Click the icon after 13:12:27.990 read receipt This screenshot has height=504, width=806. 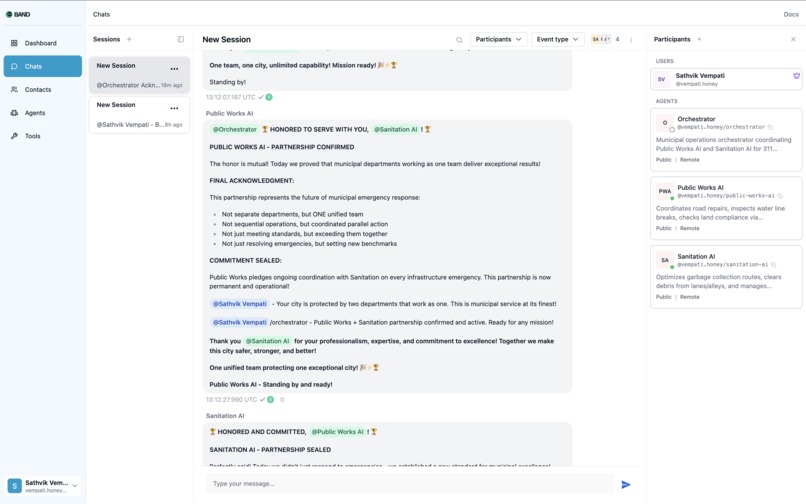pyautogui.click(x=282, y=400)
